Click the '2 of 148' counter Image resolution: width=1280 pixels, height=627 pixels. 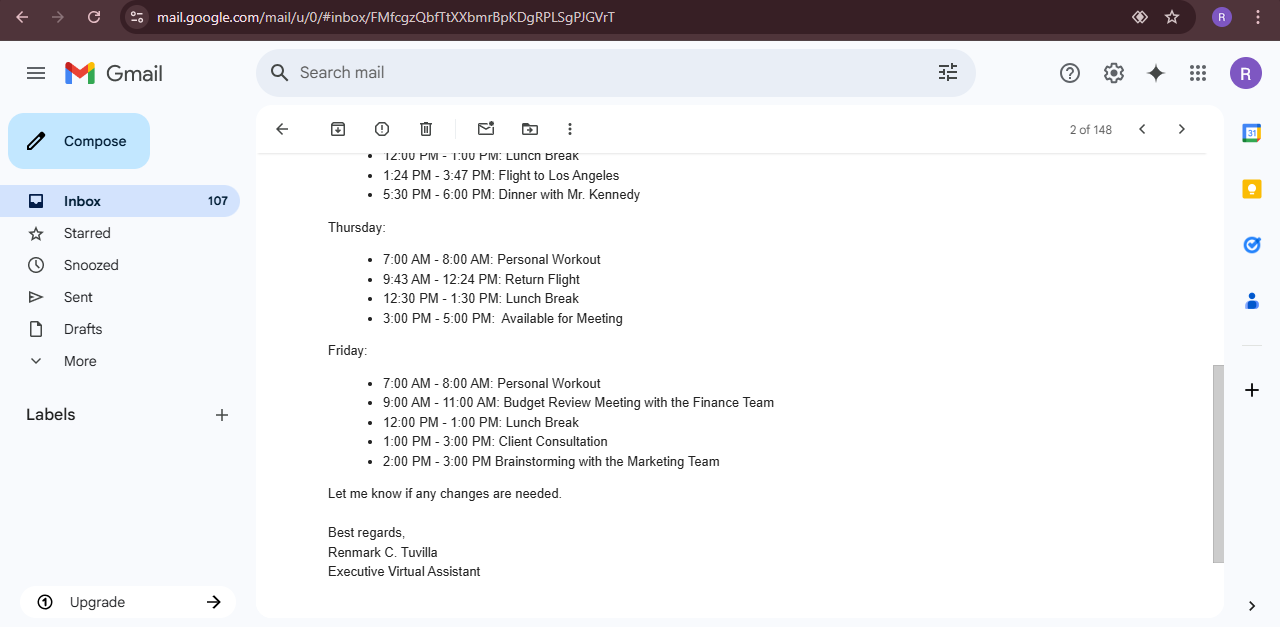(1091, 130)
